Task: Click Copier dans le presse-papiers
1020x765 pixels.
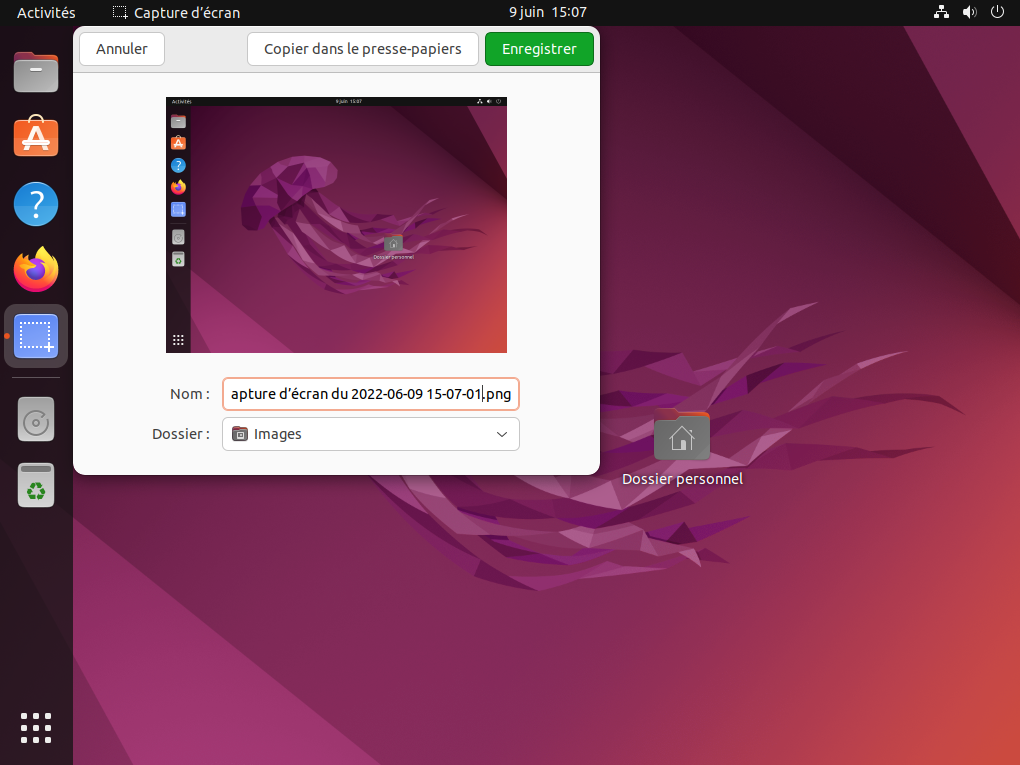Action: click(x=362, y=49)
